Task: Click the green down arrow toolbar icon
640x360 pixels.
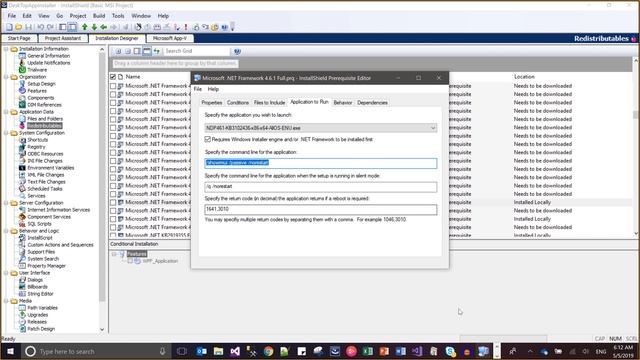Action: coord(94,27)
